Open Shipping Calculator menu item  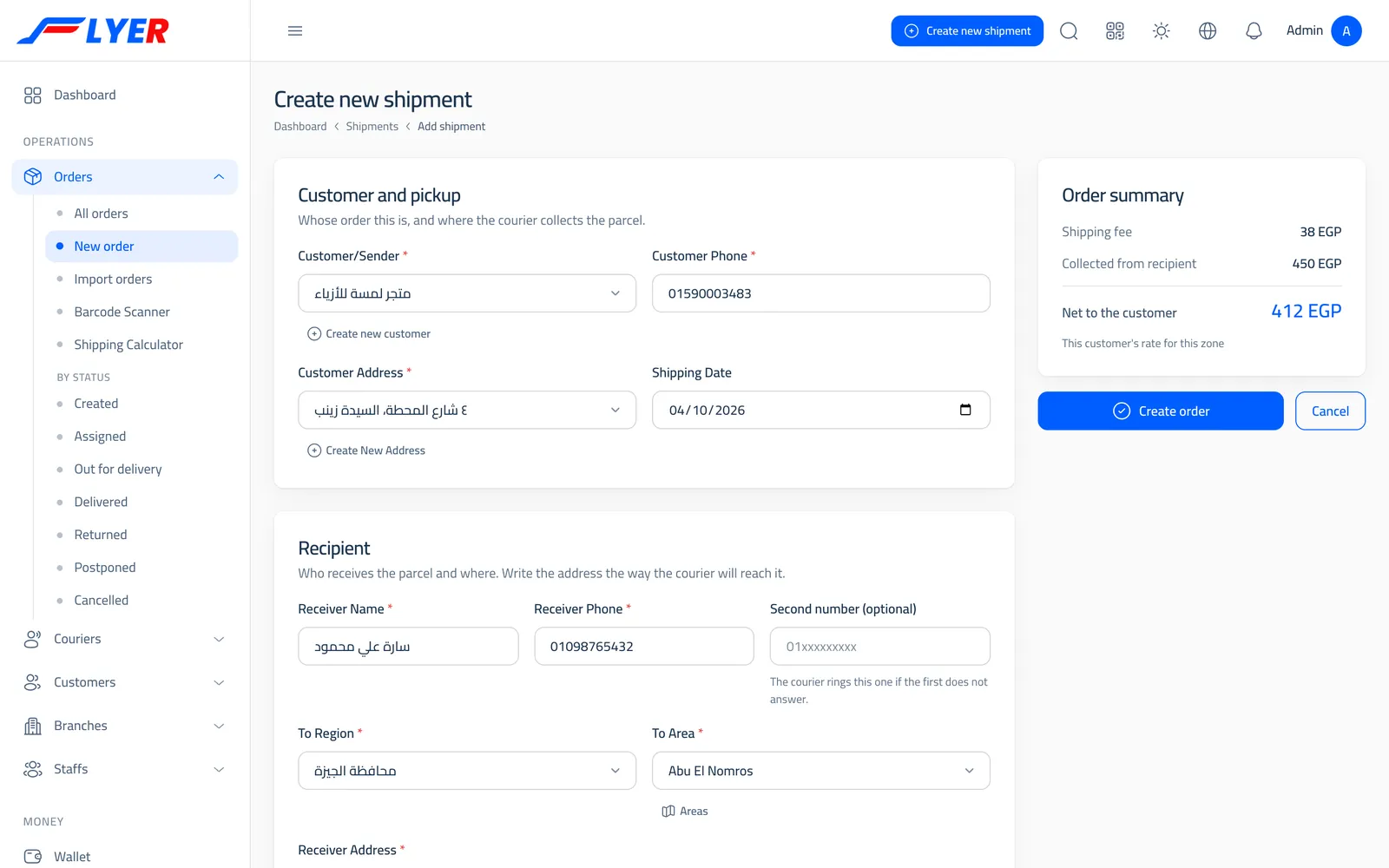pyautogui.click(x=142, y=345)
